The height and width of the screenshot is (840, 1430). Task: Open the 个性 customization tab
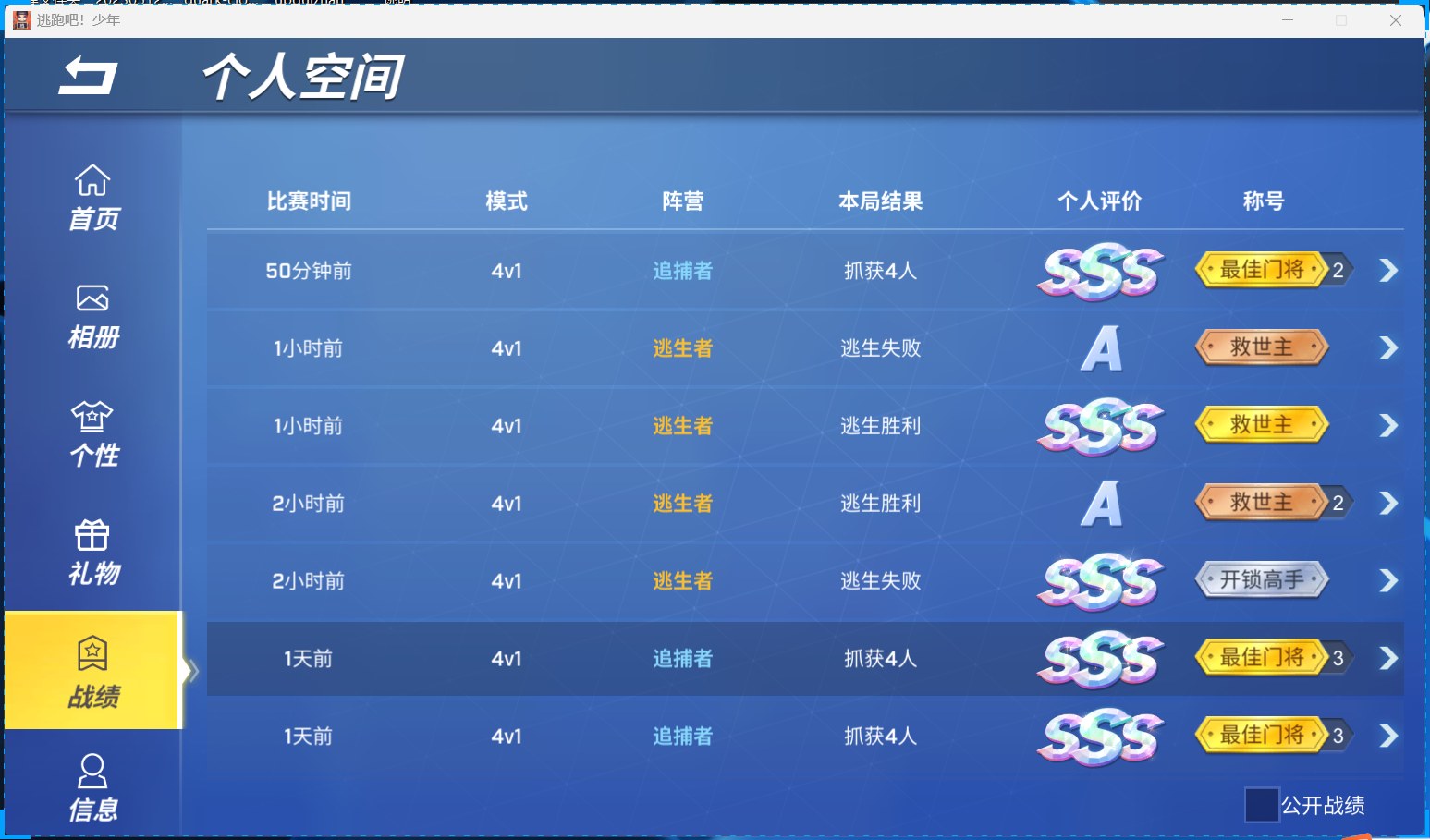point(92,433)
